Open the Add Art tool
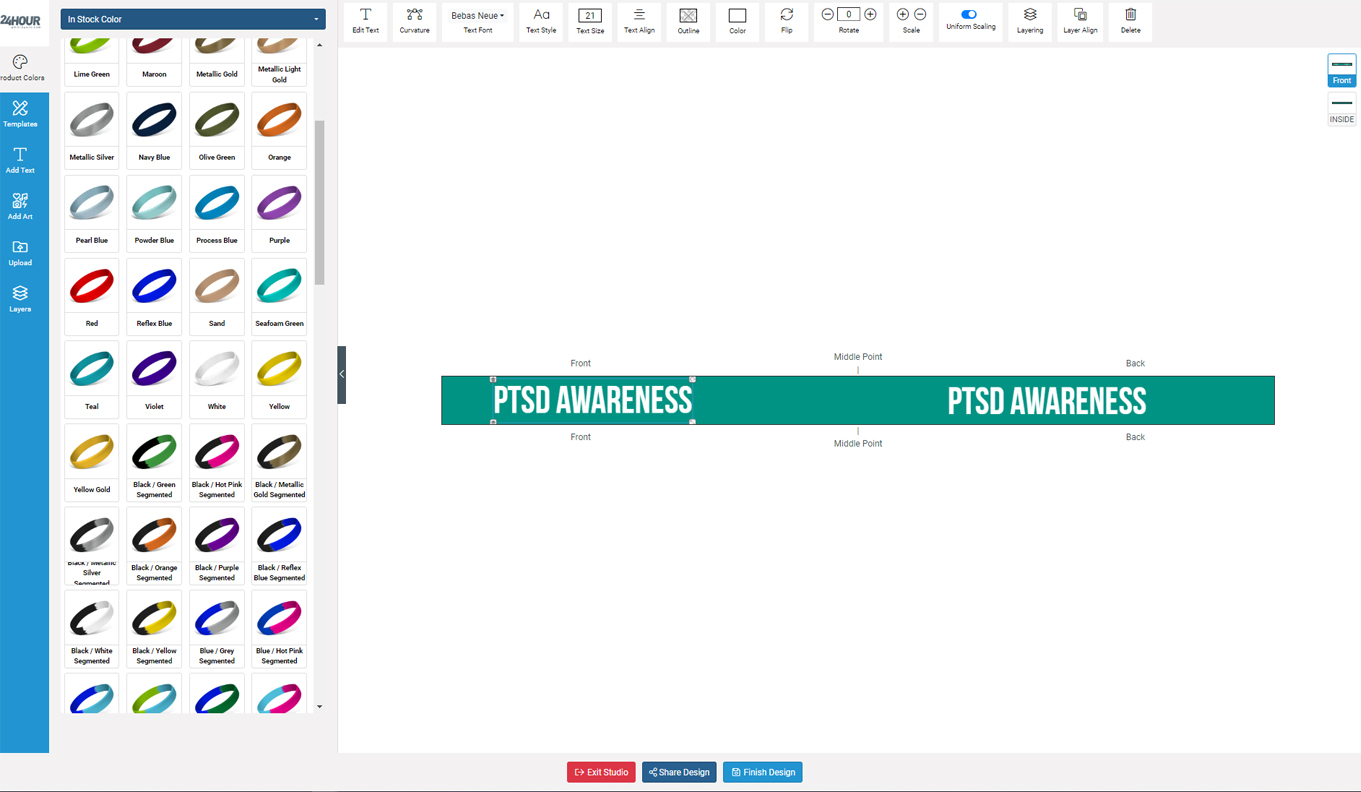The image size is (1361, 792). [x=20, y=207]
